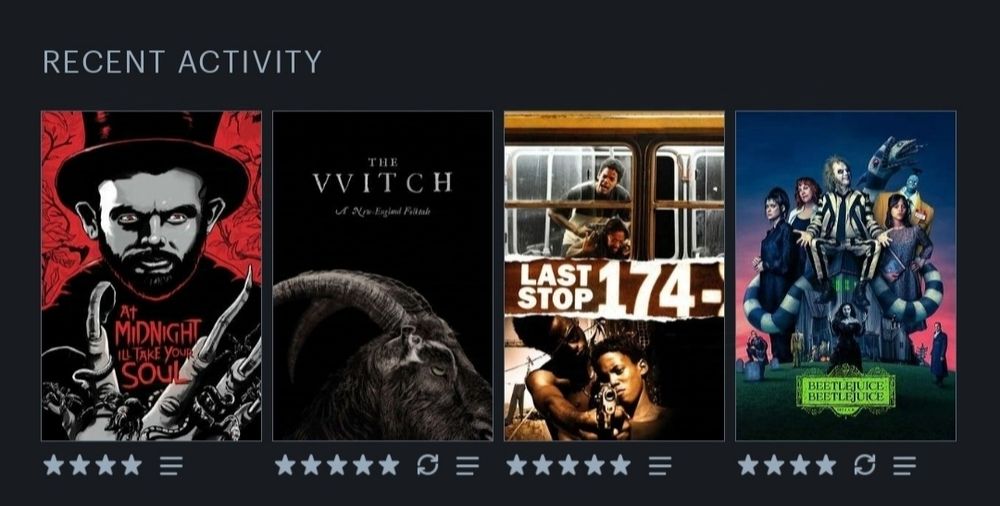Click first star under Beetlejuice Beetlejuice
Screen dimensions: 1000x506
pos(748,465)
